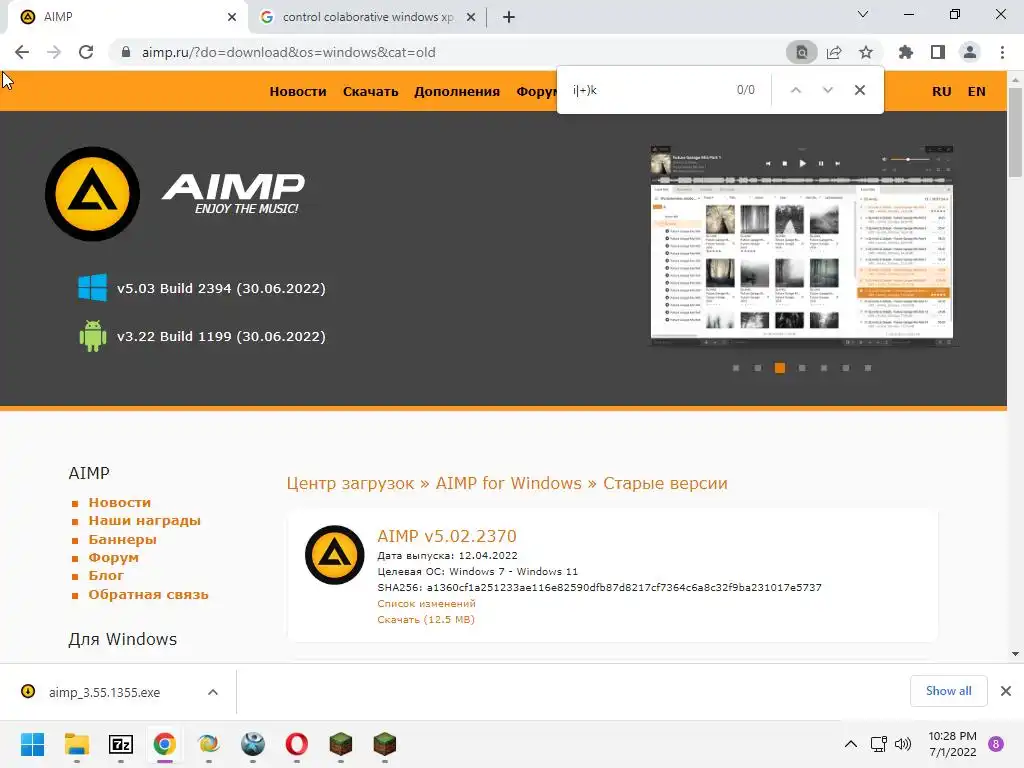
Task: Click the browser forward arrow
Action: (54, 52)
